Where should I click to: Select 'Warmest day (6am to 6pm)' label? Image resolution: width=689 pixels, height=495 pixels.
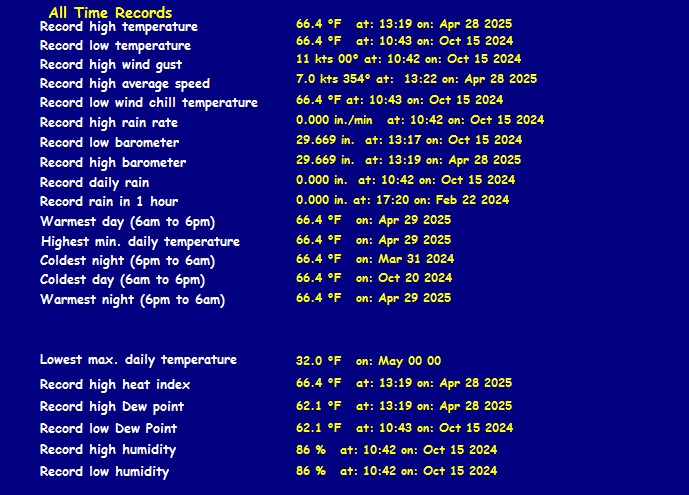(x=127, y=222)
